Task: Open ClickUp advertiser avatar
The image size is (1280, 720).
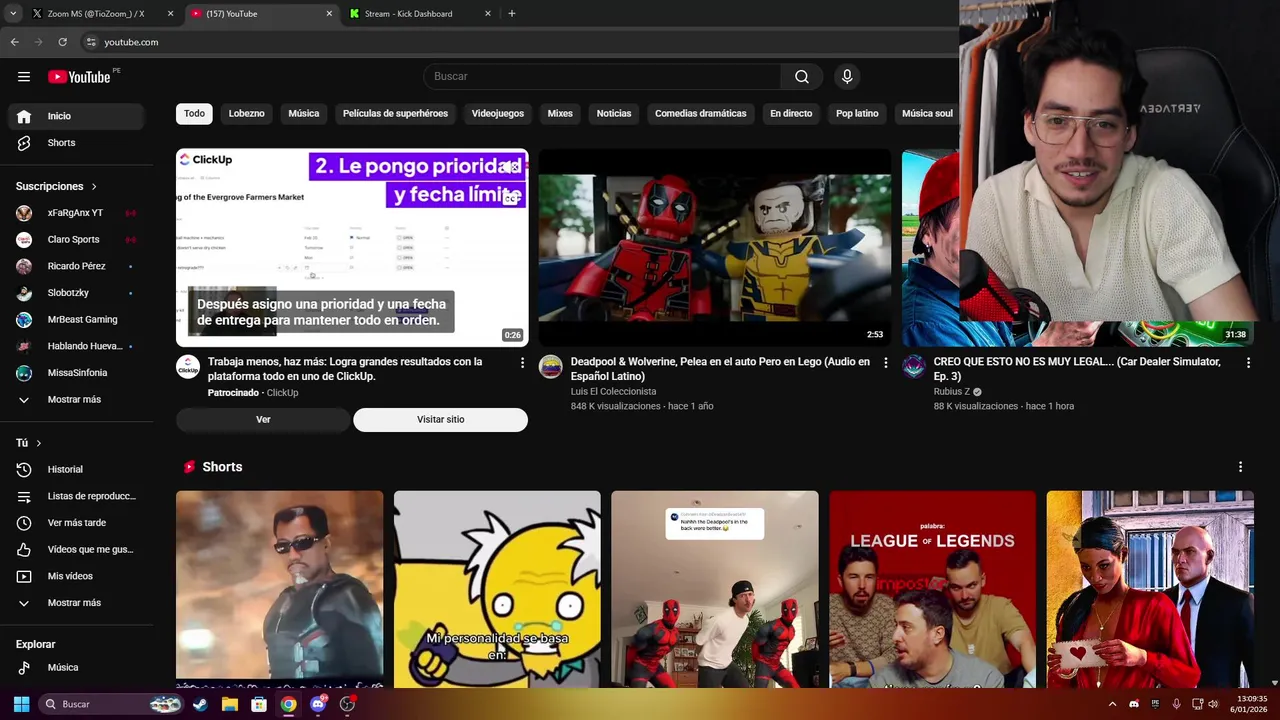Action: (x=188, y=367)
